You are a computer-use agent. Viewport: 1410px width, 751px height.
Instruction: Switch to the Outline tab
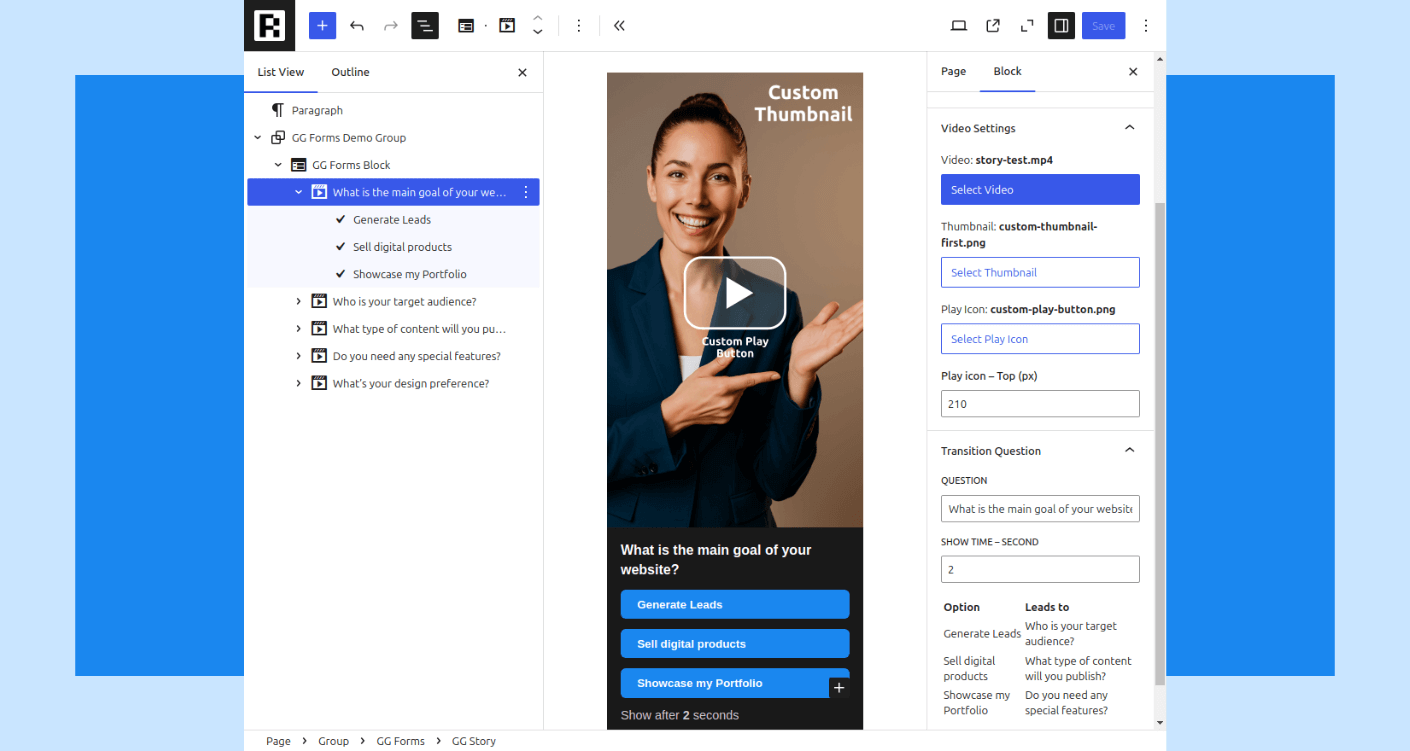(x=350, y=72)
